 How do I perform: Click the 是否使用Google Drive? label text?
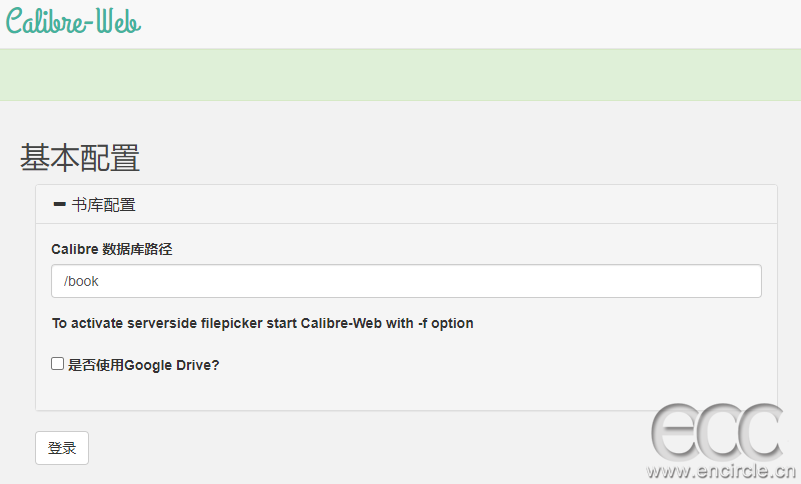[x=144, y=365]
